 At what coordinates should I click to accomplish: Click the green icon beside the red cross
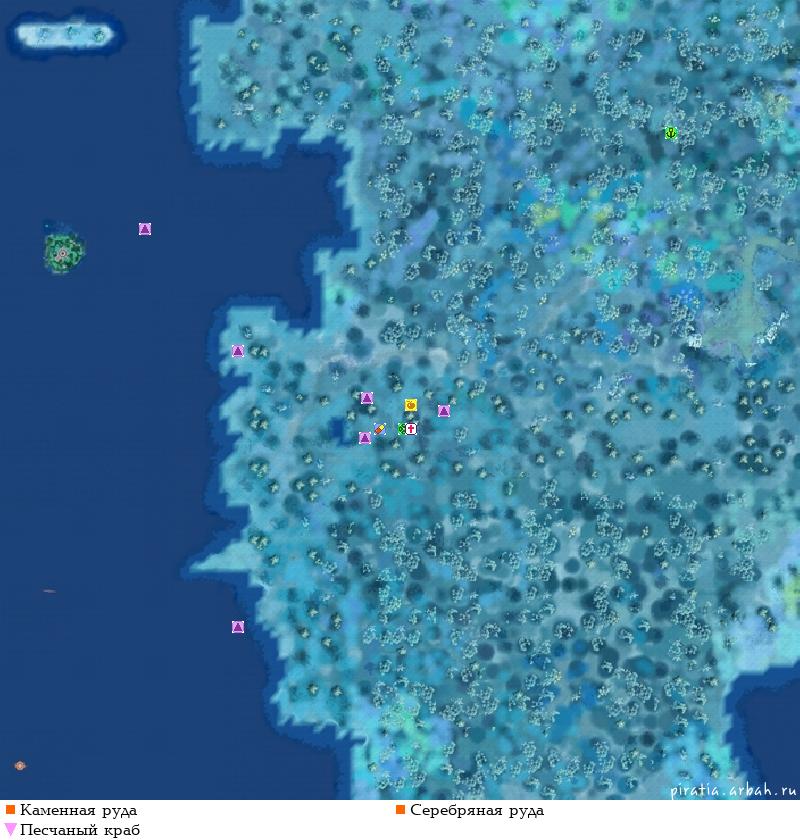click(x=401, y=429)
